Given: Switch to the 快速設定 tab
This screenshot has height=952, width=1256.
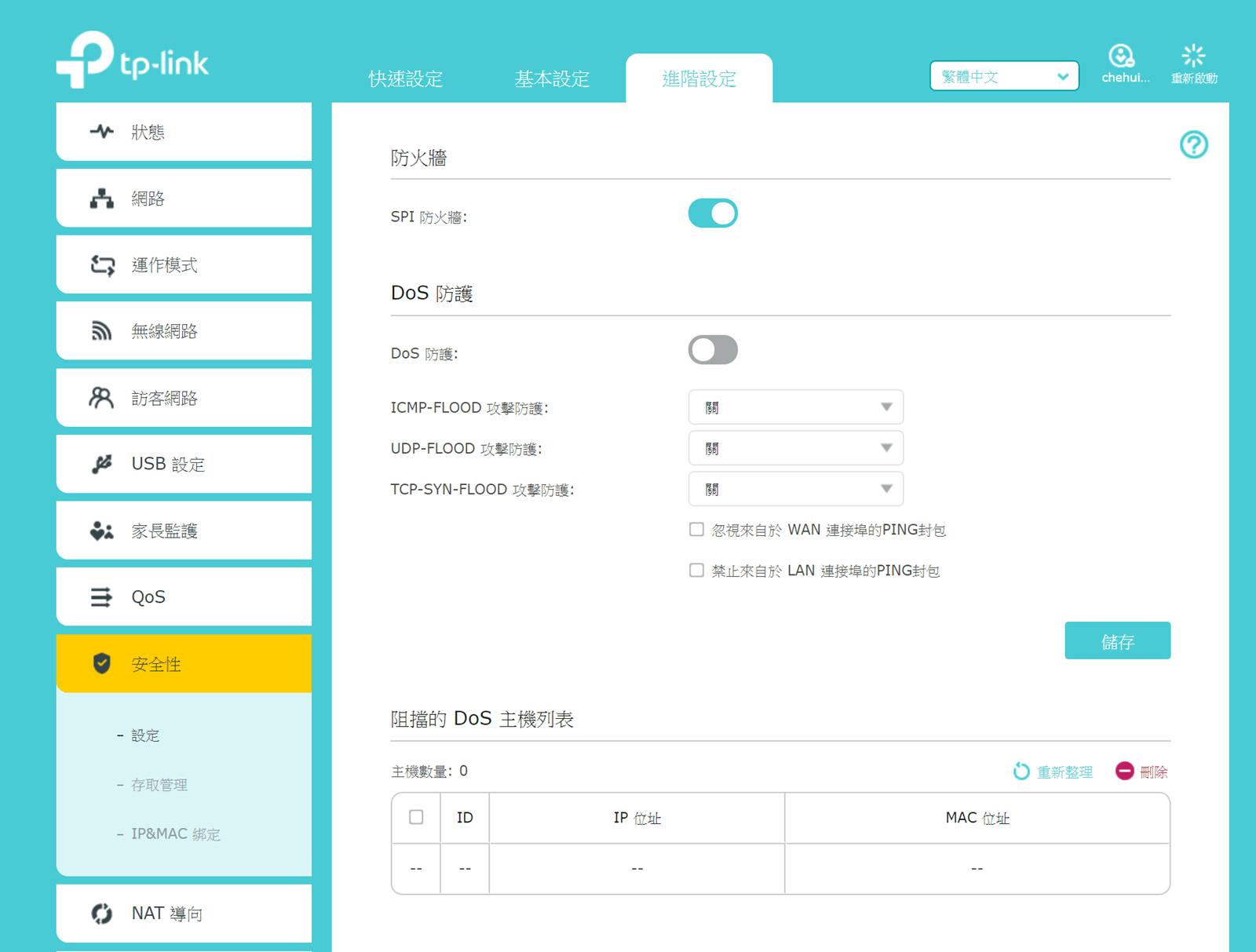Looking at the screenshot, I should click(x=403, y=78).
